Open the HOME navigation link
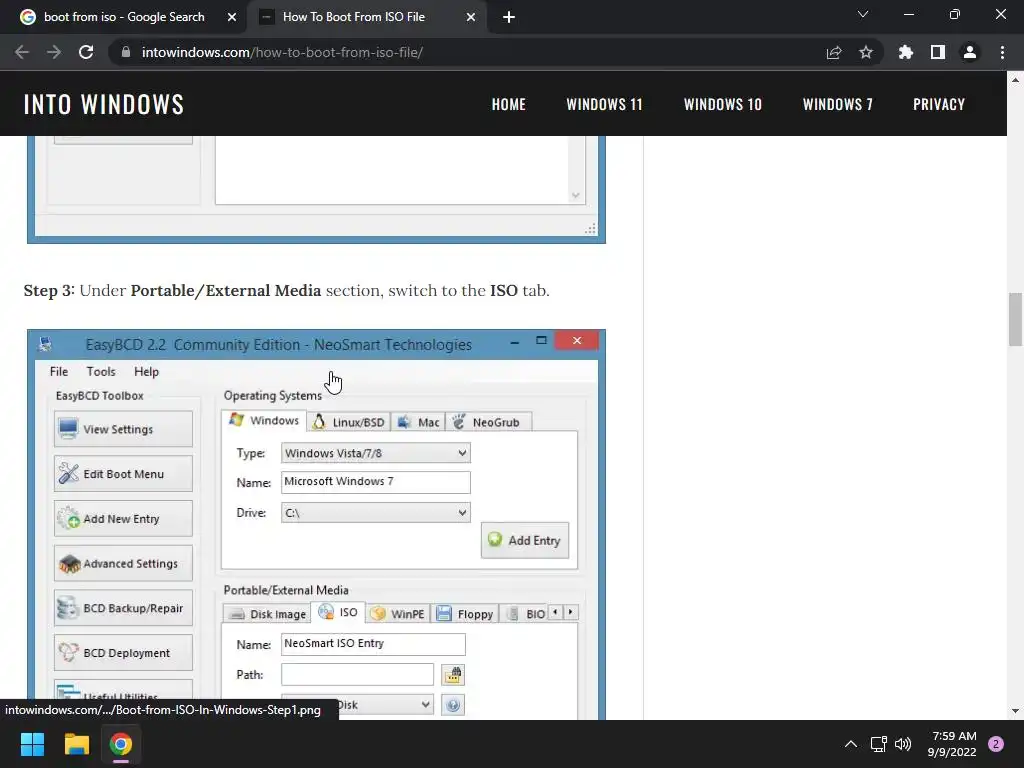Image resolution: width=1024 pixels, height=768 pixels. pyautogui.click(x=509, y=104)
